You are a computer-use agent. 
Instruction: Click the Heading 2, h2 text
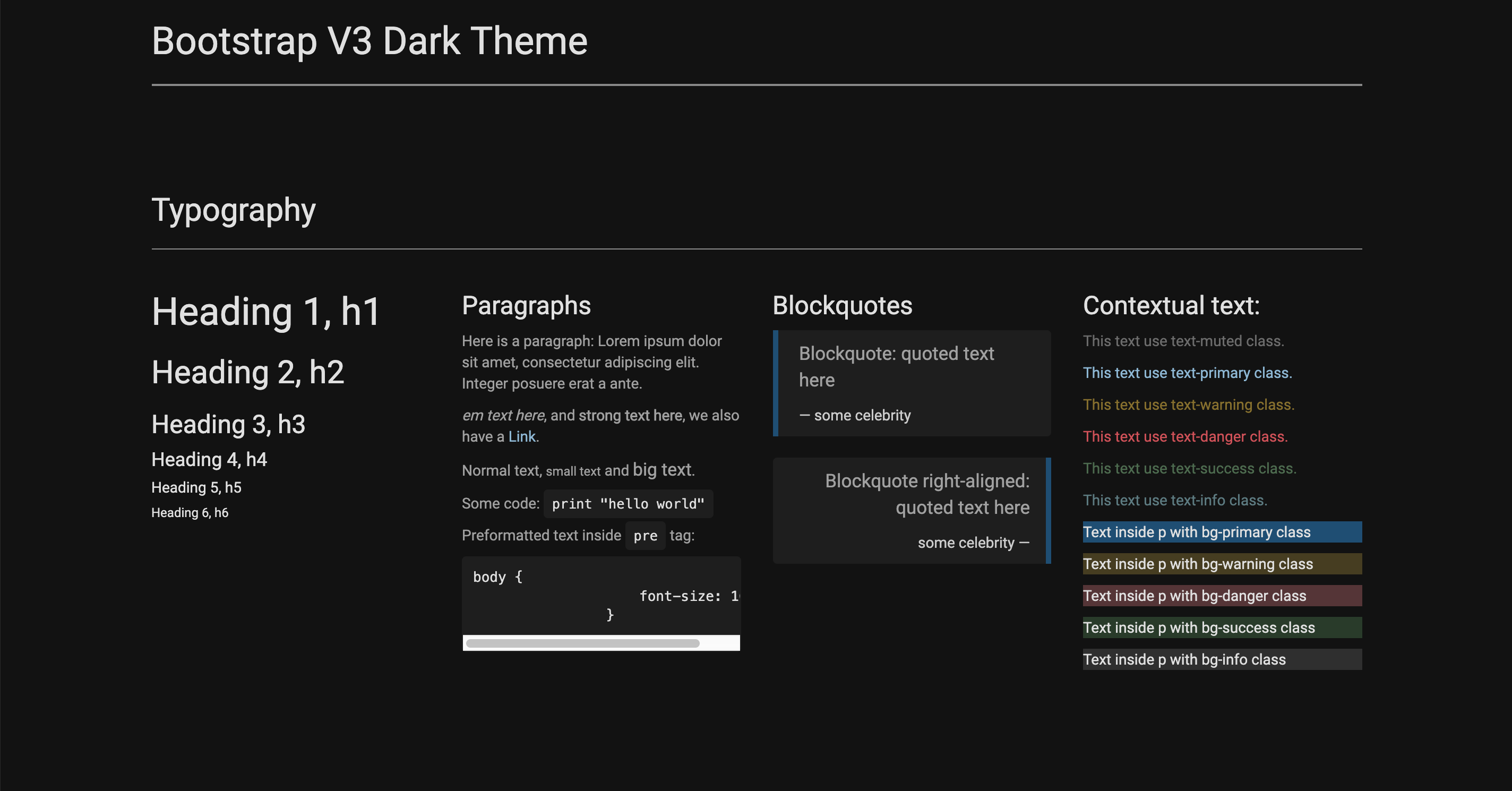click(x=248, y=372)
